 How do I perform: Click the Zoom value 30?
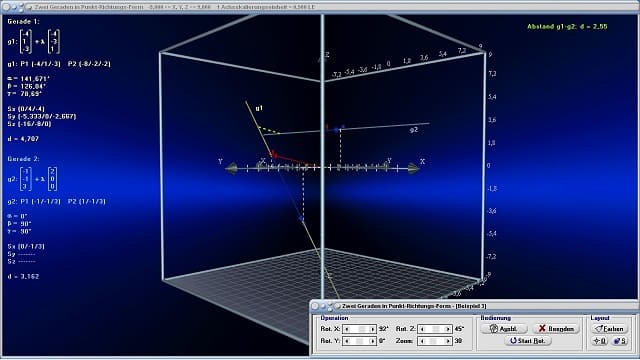[x=458, y=341]
